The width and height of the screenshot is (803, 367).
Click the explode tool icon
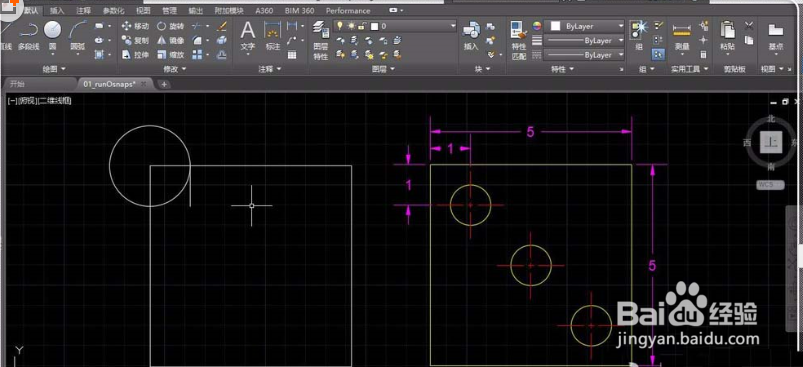[222, 40]
